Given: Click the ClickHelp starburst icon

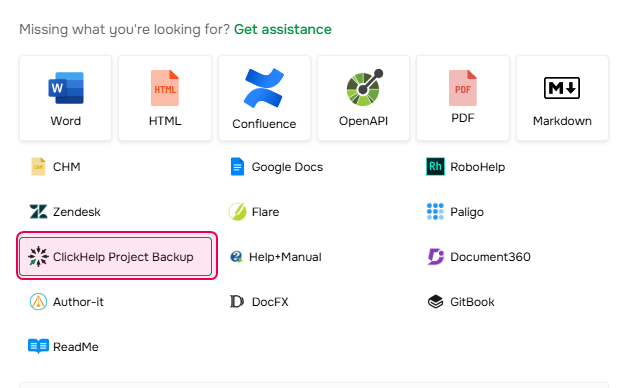Looking at the screenshot, I should (39, 257).
